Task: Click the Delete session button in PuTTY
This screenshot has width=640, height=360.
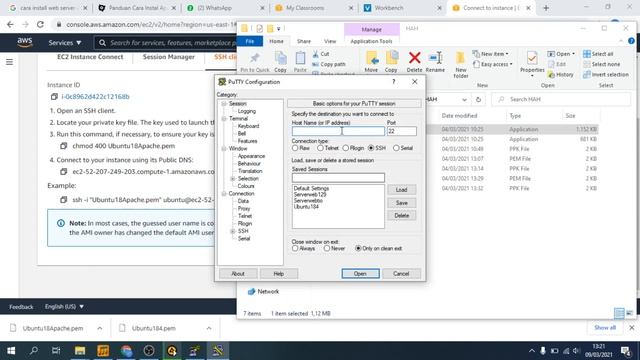Action: (401, 216)
